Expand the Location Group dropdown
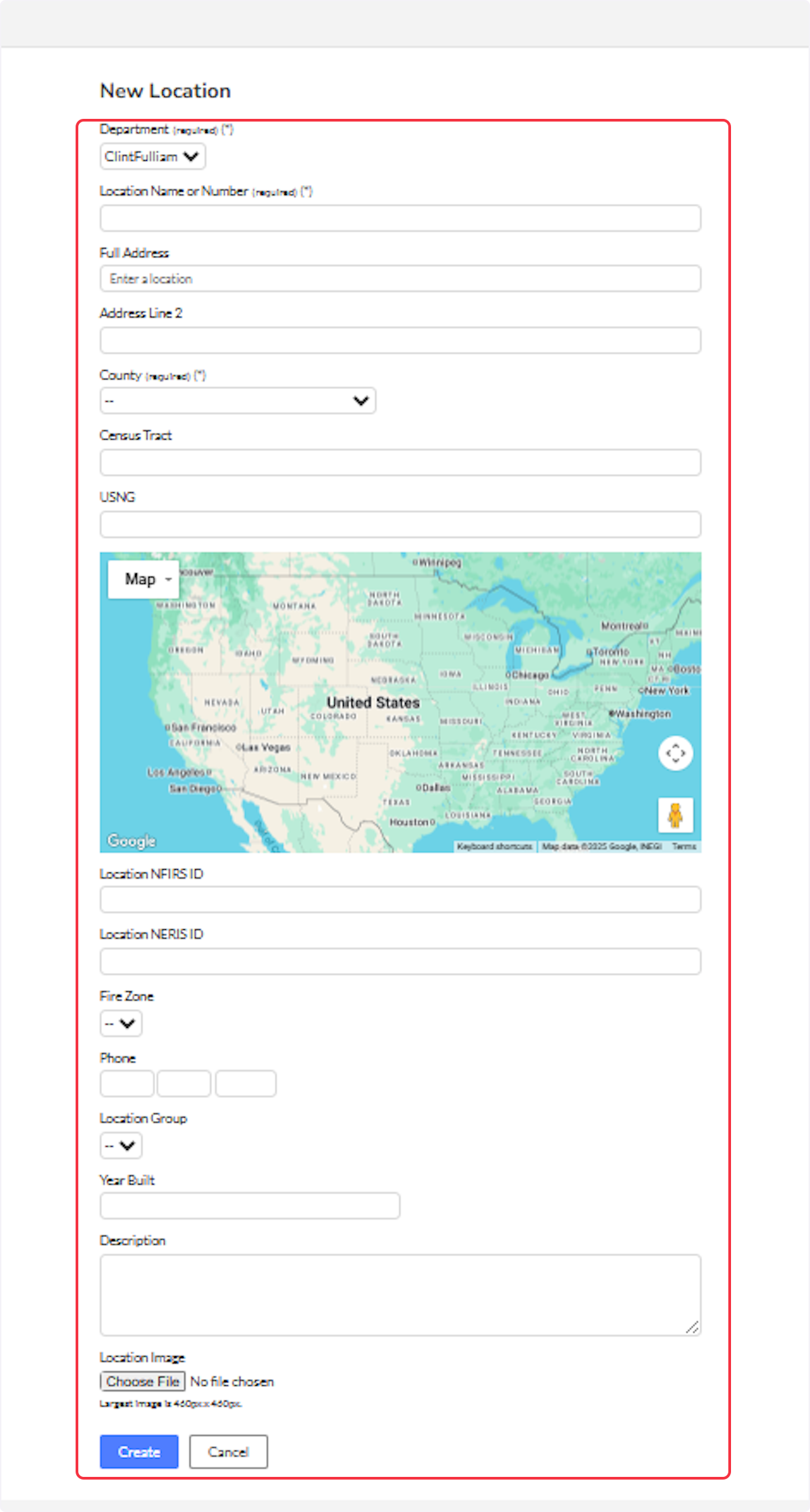 121,1145
